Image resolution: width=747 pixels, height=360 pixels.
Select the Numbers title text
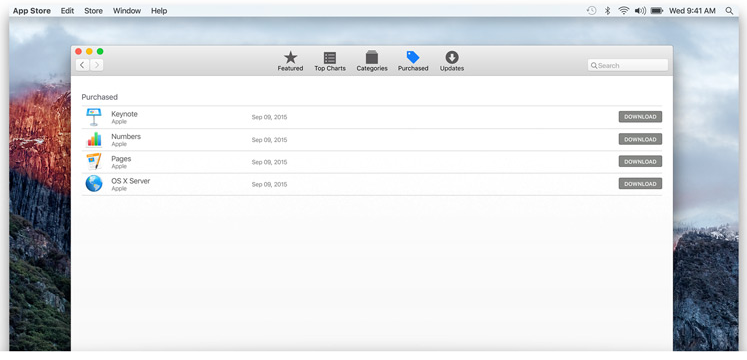[126, 136]
